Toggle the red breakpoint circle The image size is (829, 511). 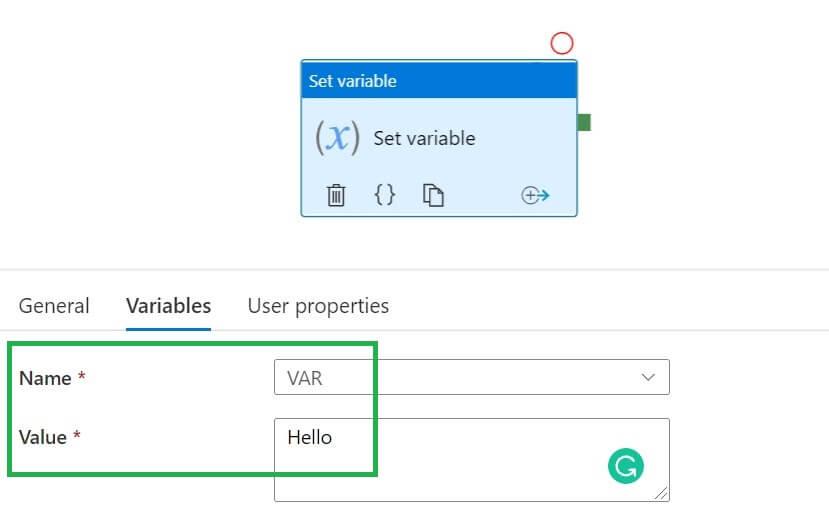(x=562, y=43)
